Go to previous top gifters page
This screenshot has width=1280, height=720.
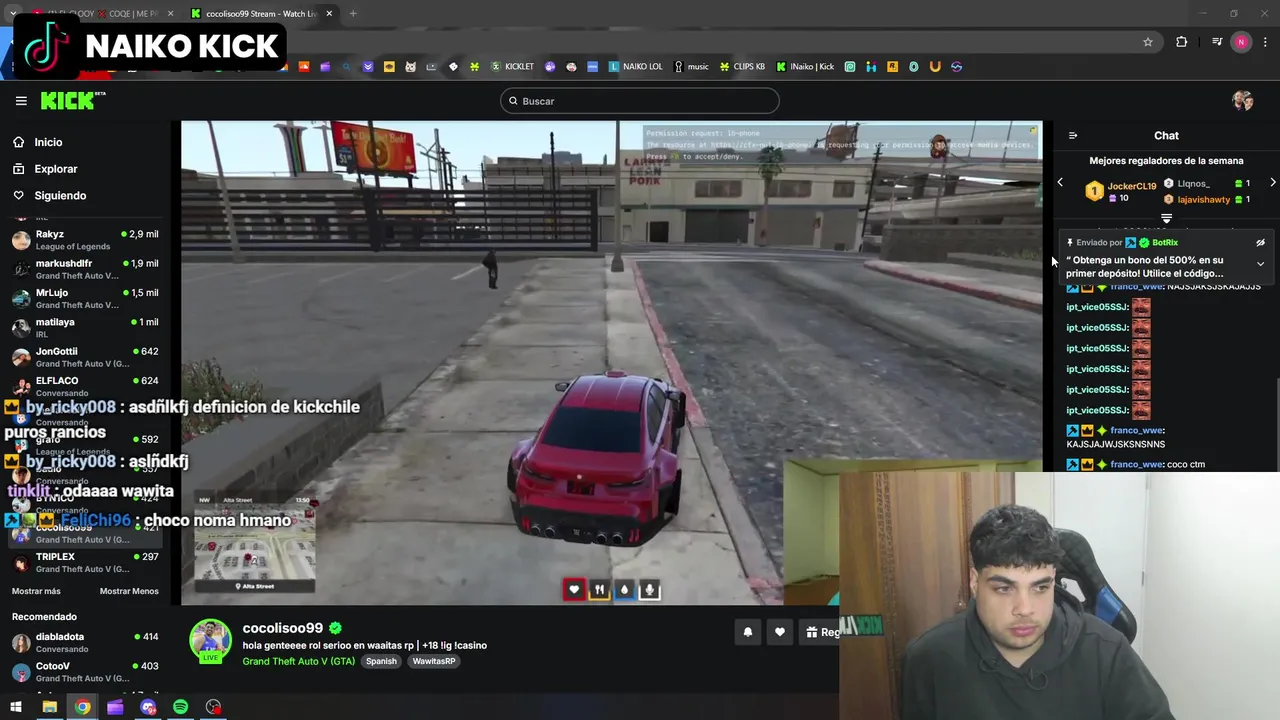1060,183
